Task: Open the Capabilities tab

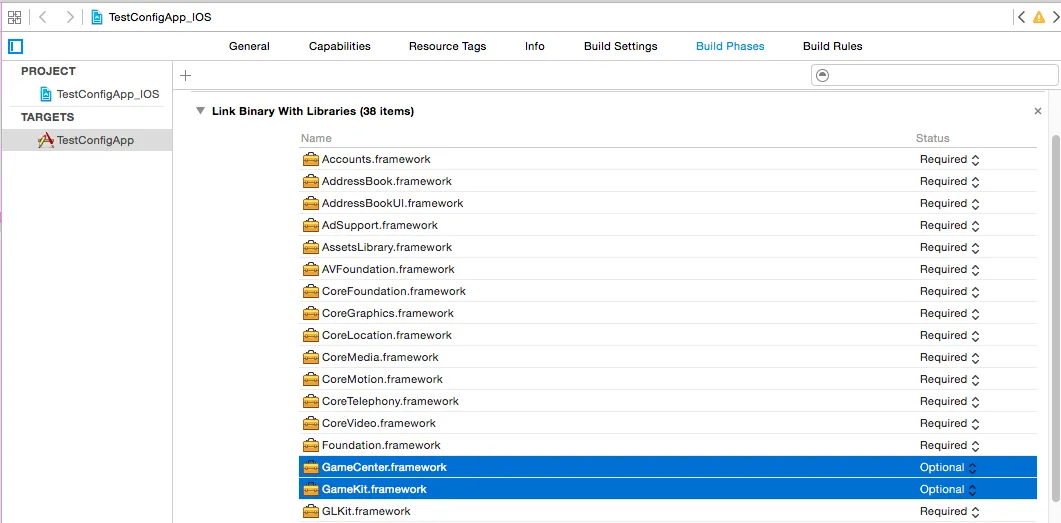Action: 340,46
